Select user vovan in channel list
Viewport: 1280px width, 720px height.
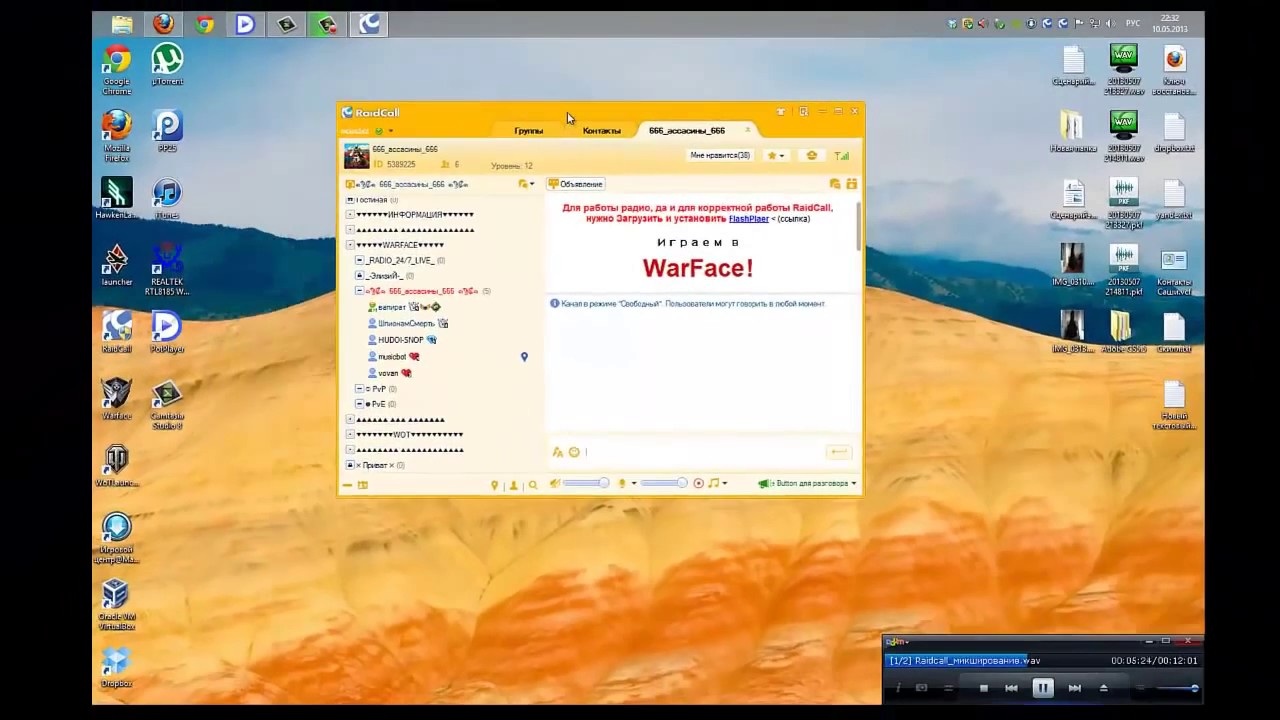[x=389, y=373]
